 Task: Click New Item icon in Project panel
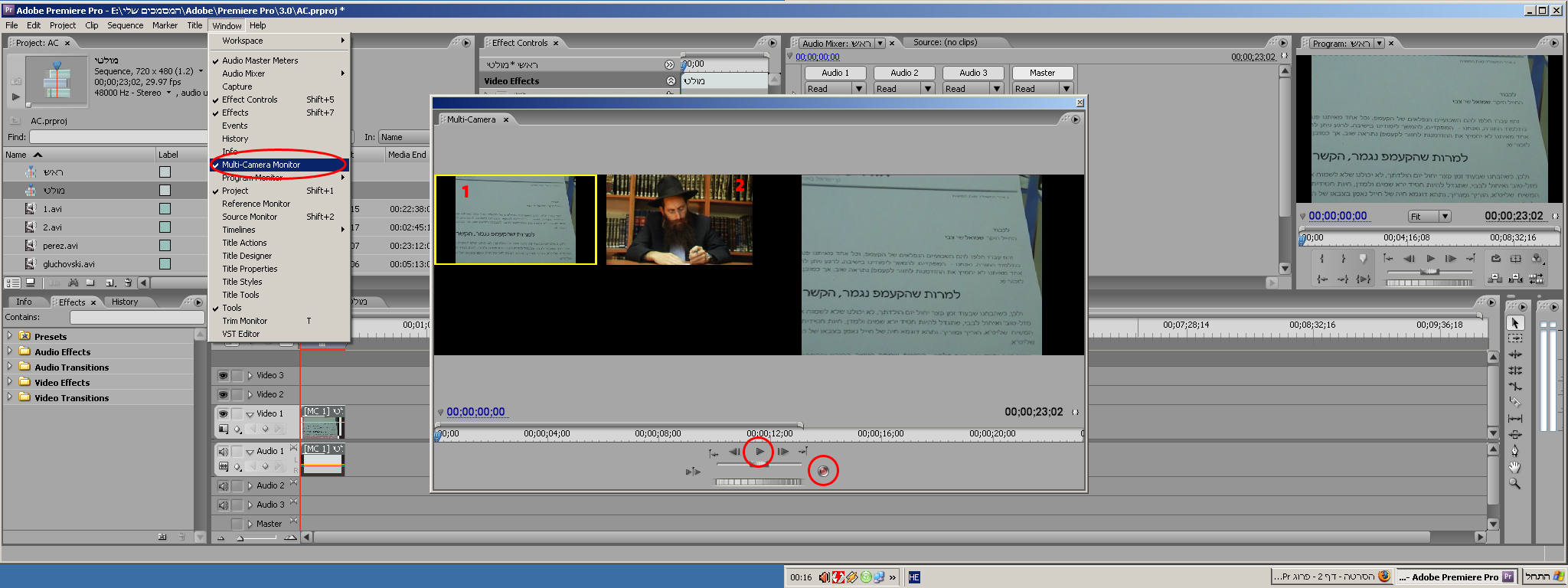[x=109, y=283]
